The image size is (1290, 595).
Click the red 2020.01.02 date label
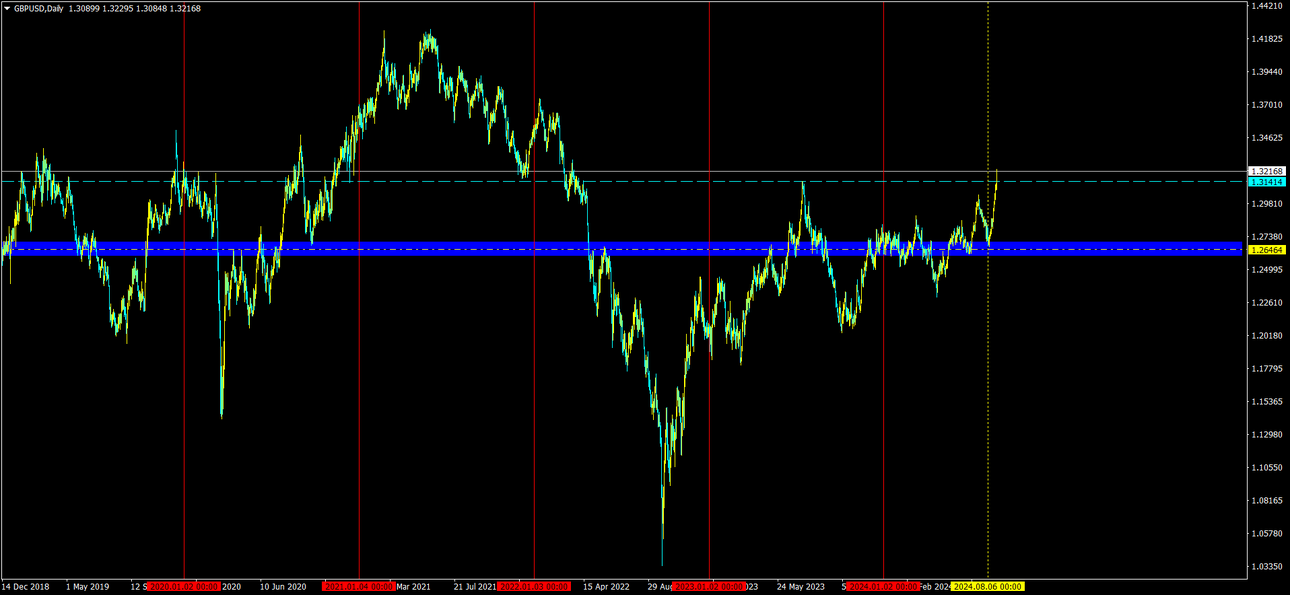coord(183,587)
